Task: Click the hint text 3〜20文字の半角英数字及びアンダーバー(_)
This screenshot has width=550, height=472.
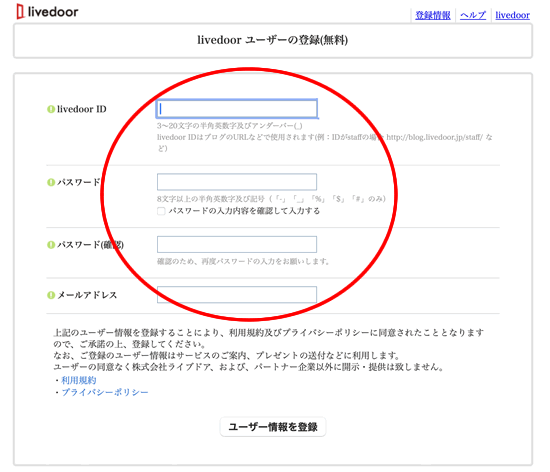Action: point(230,126)
